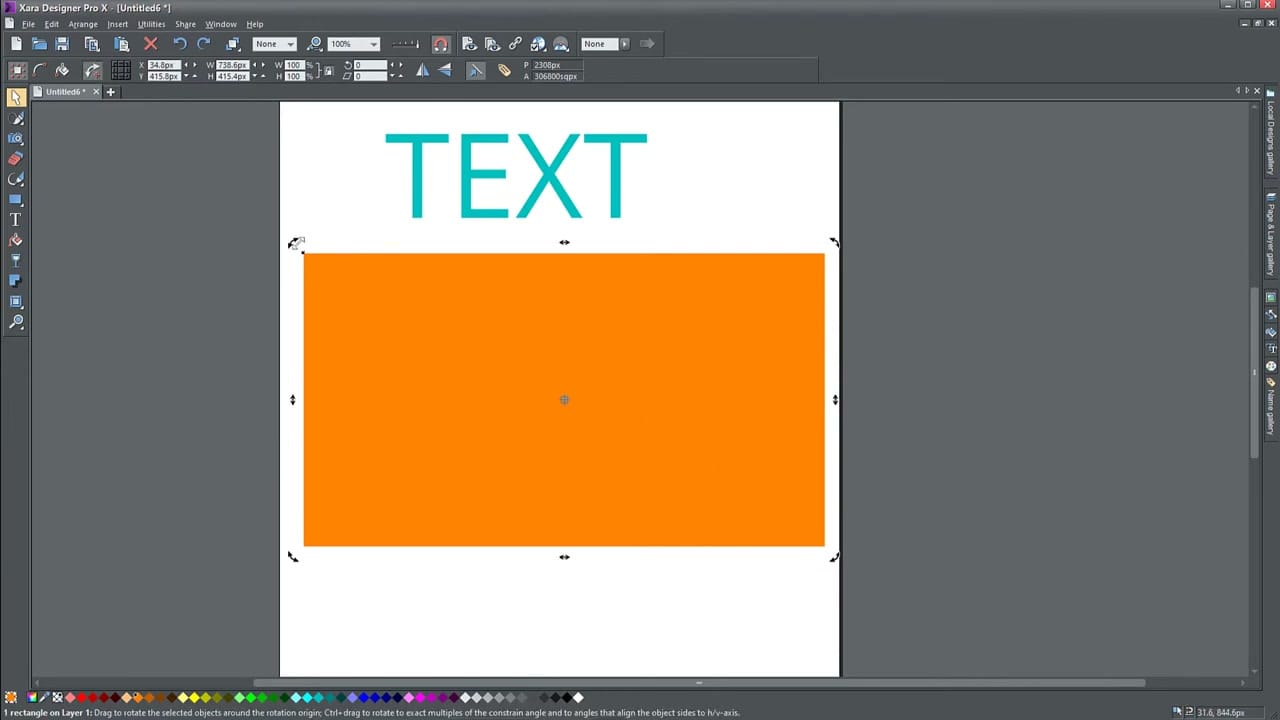Flip the selected rectangle horizontally
Image resolution: width=1280 pixels, height=720 pixels.
(423, 69)
